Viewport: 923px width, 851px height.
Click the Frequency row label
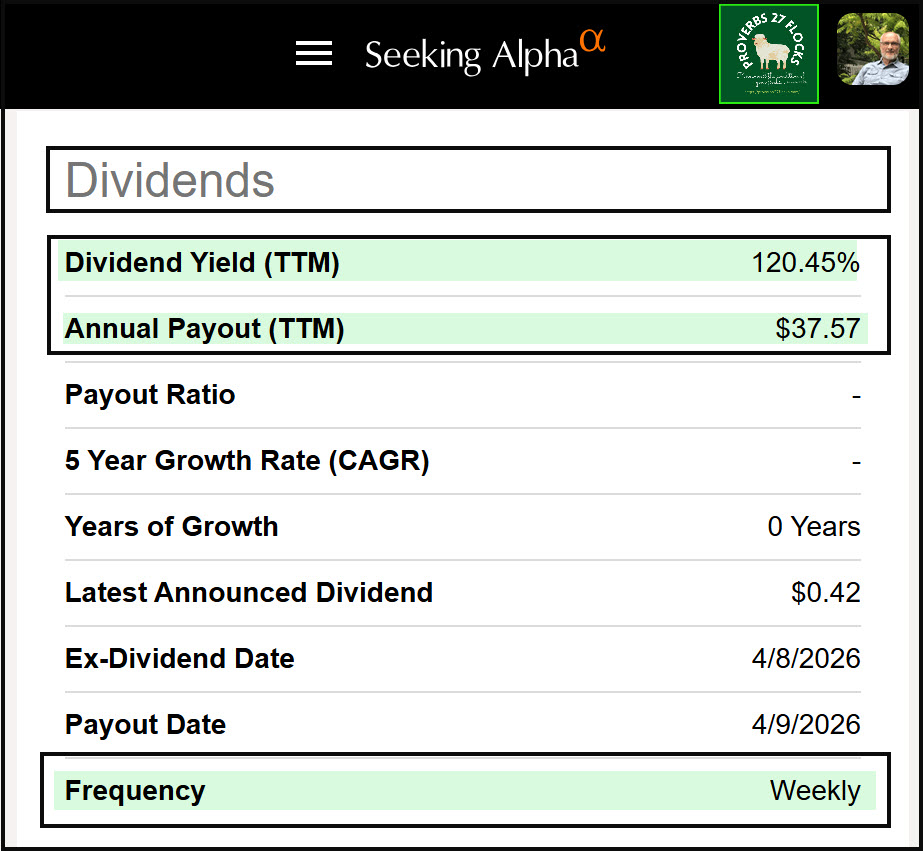tap(135, 791)
